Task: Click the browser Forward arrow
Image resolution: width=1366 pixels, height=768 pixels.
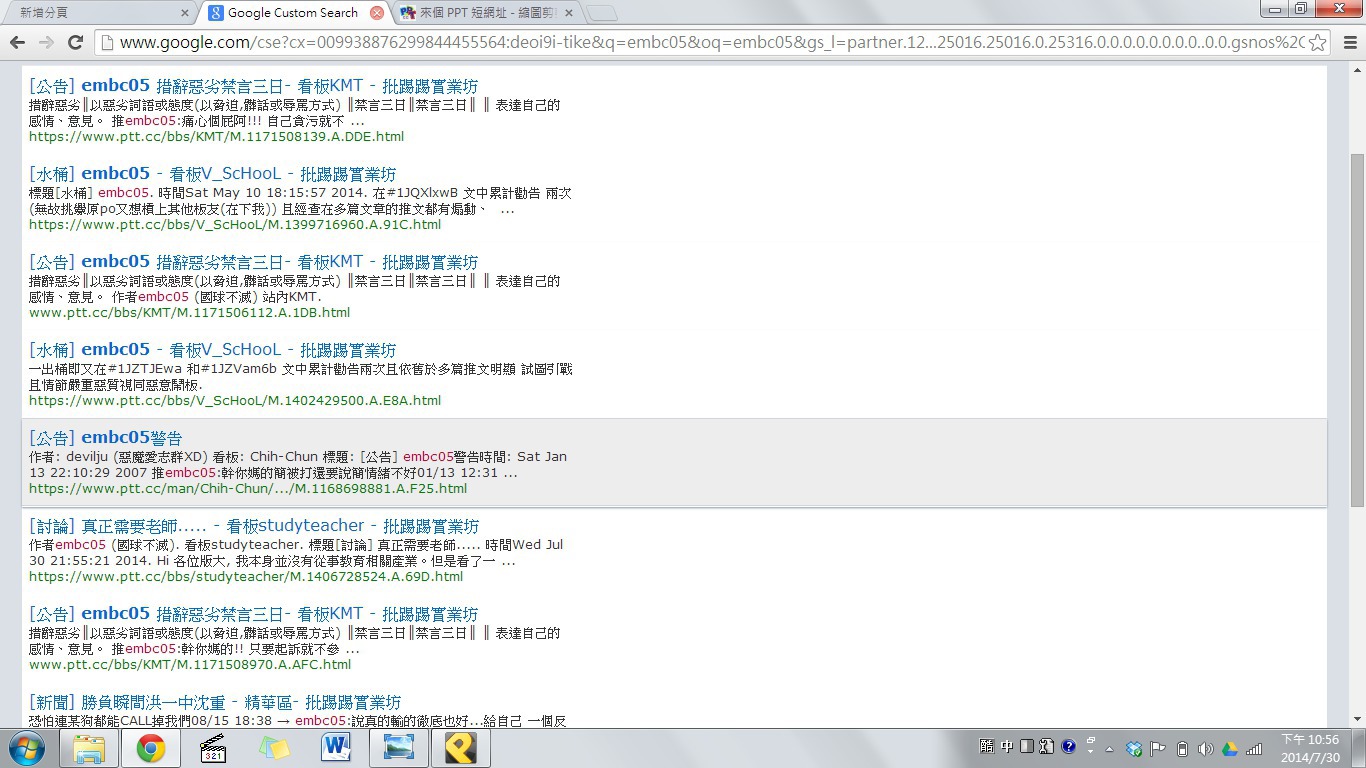Action: (46, 42)
